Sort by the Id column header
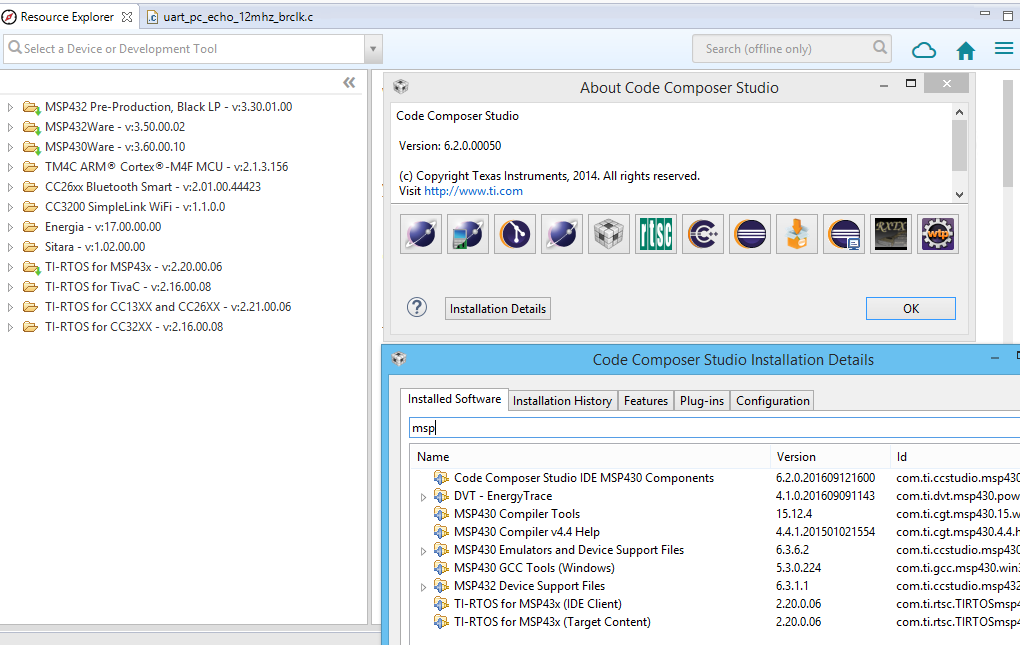This screenshot has width=1020, height=645. [x=955, y=456]
